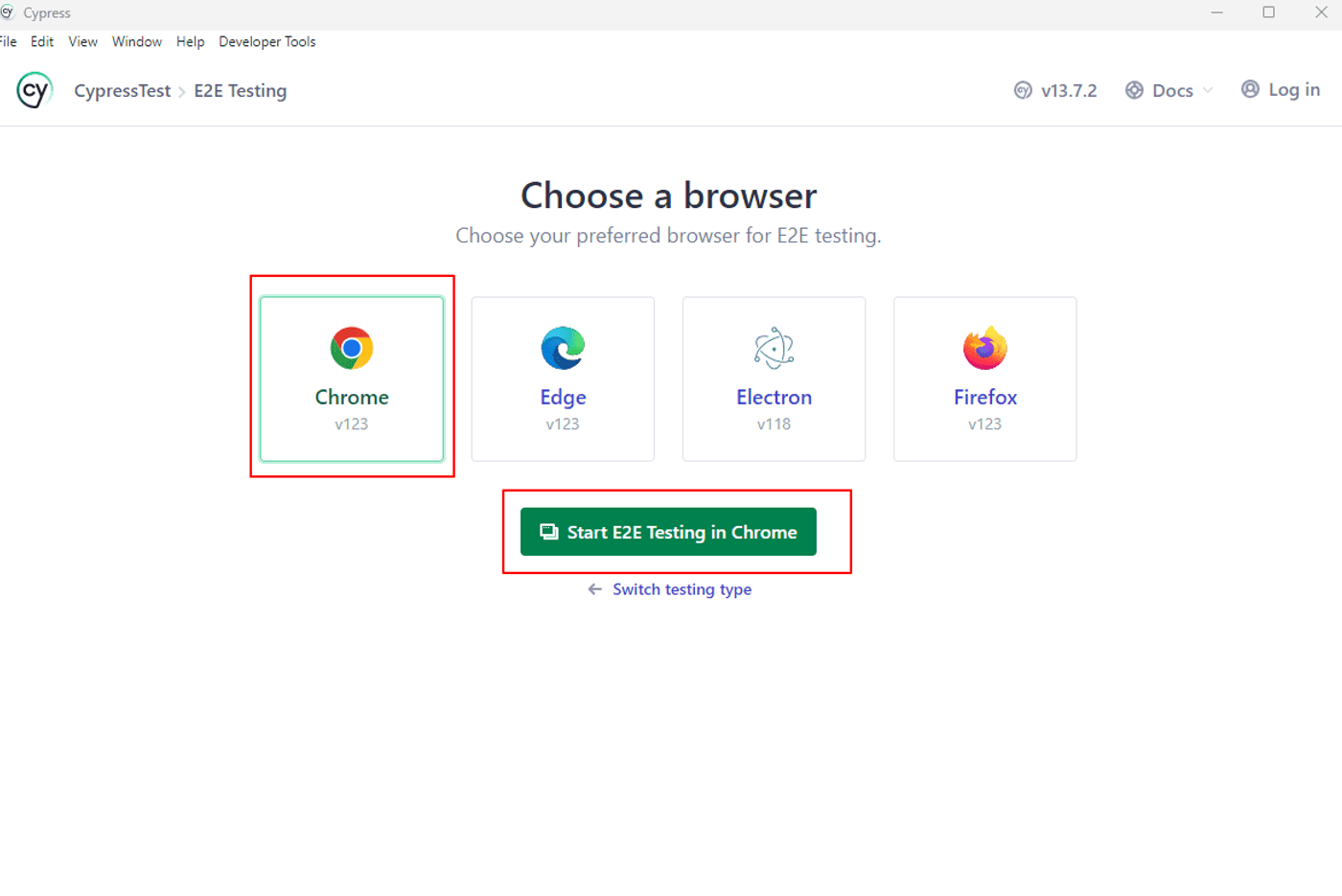1342x896 pixels.
Task: Select the Chrome browser icon
Action: [x=352, y=348]
